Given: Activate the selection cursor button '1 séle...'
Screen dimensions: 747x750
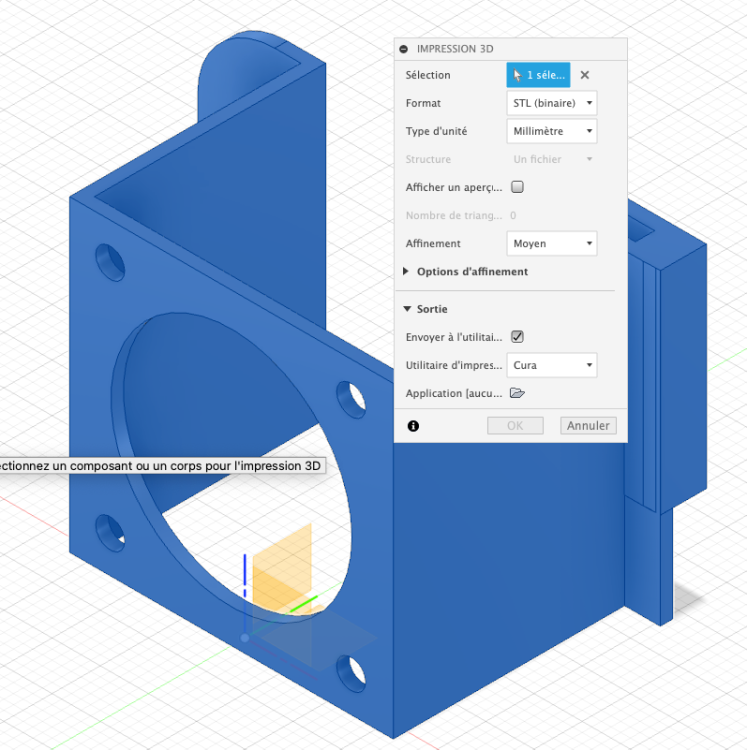Looking at the screenshot, I should pyautogui.click(x=538, y=75).
